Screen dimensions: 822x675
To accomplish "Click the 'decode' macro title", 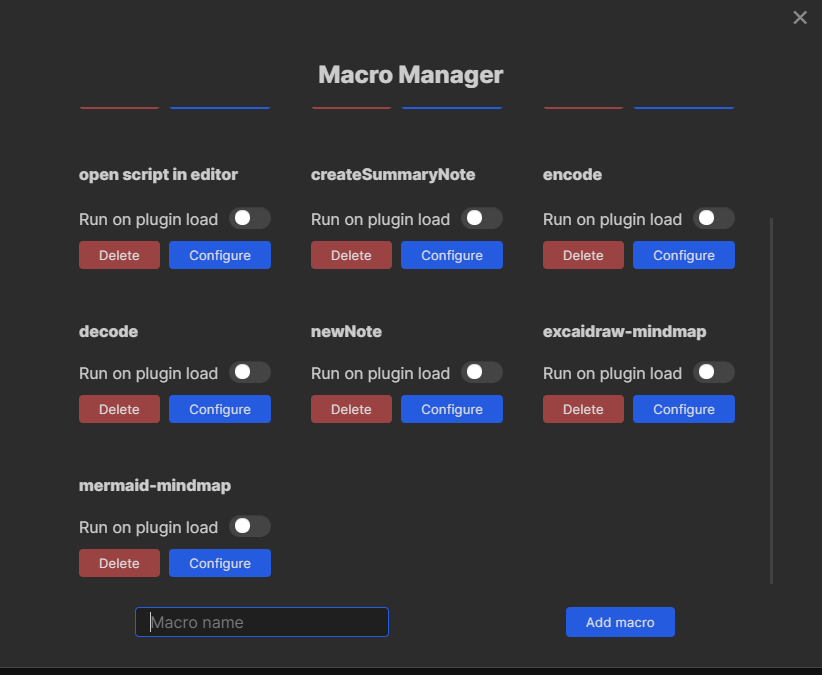I will [109, 332].
